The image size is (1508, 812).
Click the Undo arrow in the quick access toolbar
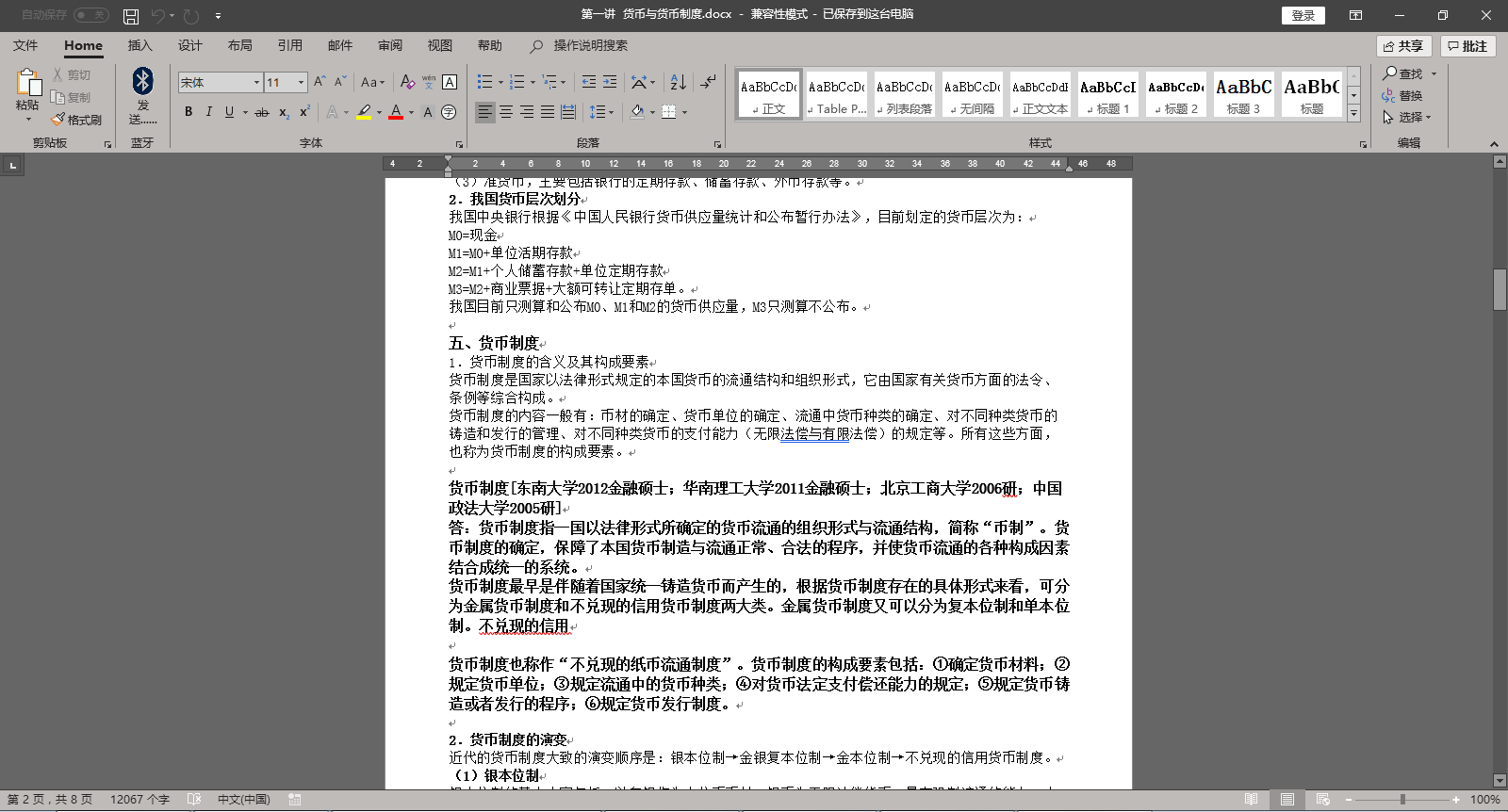(x=157, y=16)
